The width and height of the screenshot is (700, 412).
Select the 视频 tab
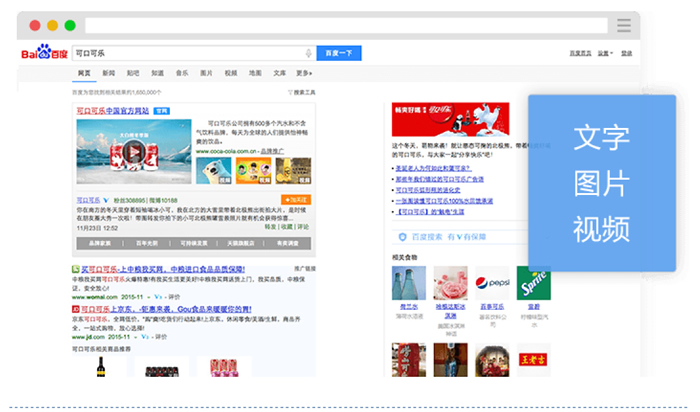[x=231, y=73]
